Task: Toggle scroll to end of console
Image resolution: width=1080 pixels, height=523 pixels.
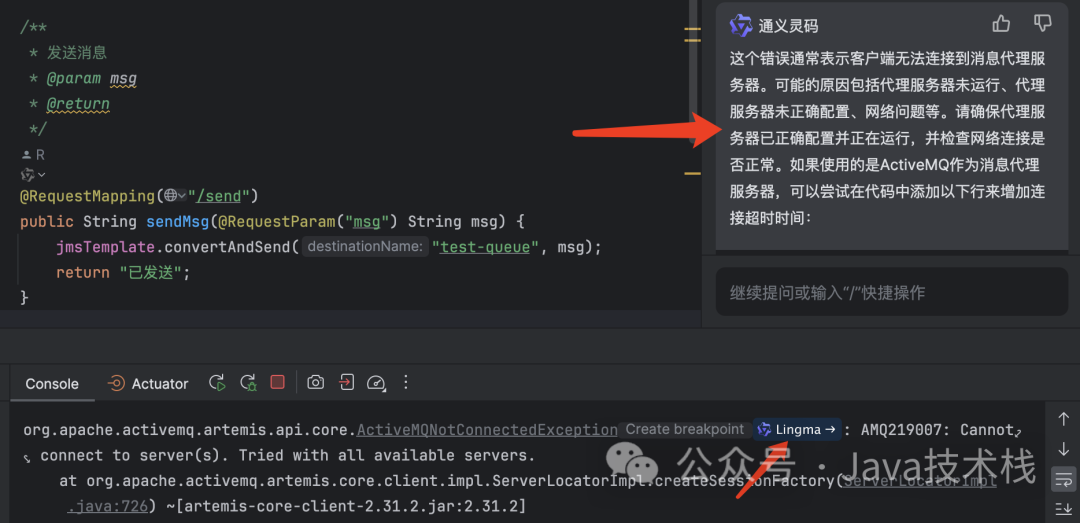Action: [x=1063, y=509]
